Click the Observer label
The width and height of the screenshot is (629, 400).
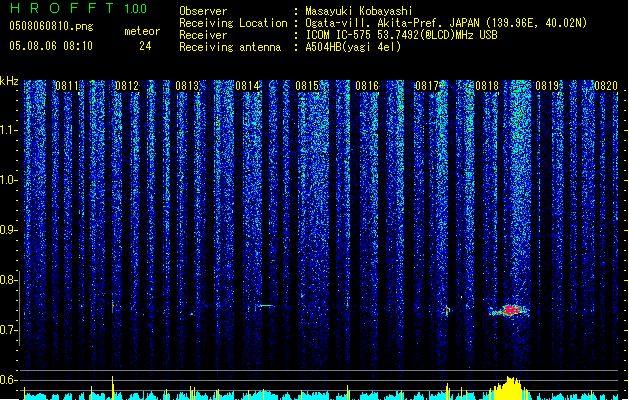[203, 11]
